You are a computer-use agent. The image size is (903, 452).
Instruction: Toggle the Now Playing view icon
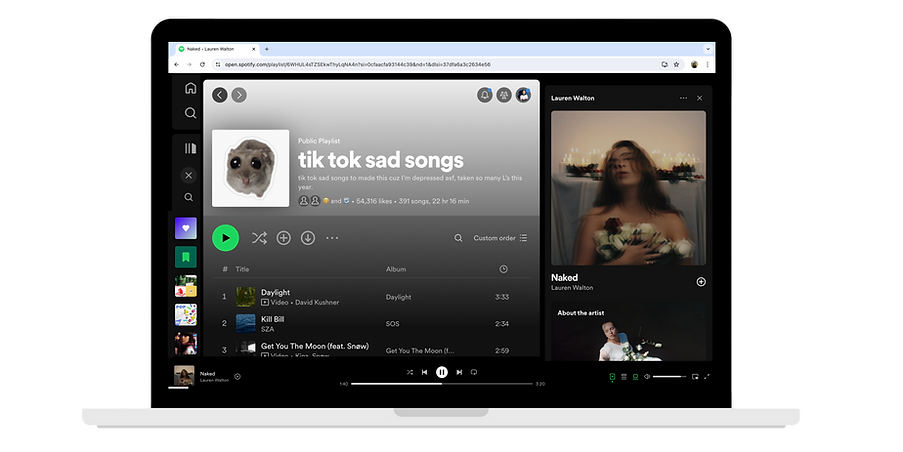612,377
